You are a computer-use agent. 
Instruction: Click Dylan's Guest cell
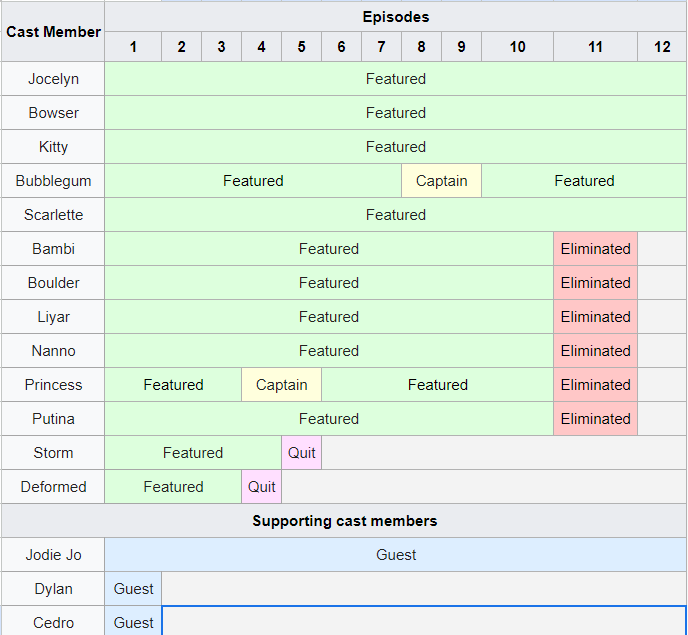tap(133, 589)
